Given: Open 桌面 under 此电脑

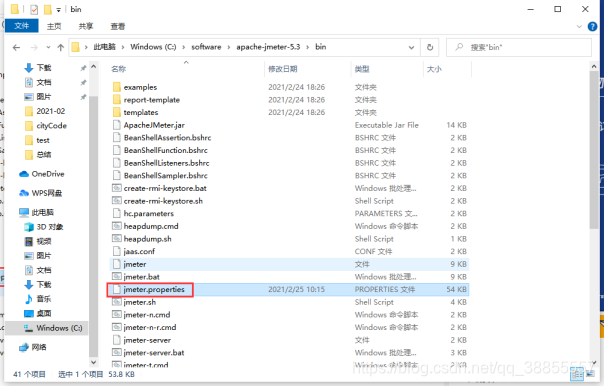Looking at the screenshot, I should [44, 313].
